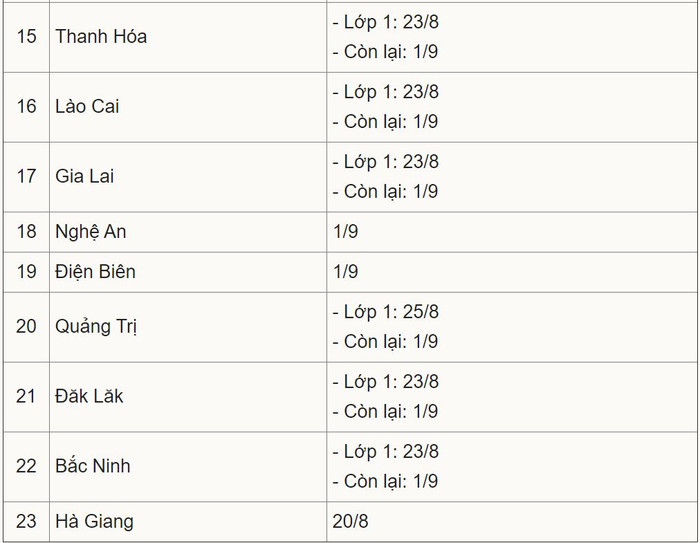700x543 pixels.
Task: Select the Bắc Ninh province cell
Action: (93, 466)
